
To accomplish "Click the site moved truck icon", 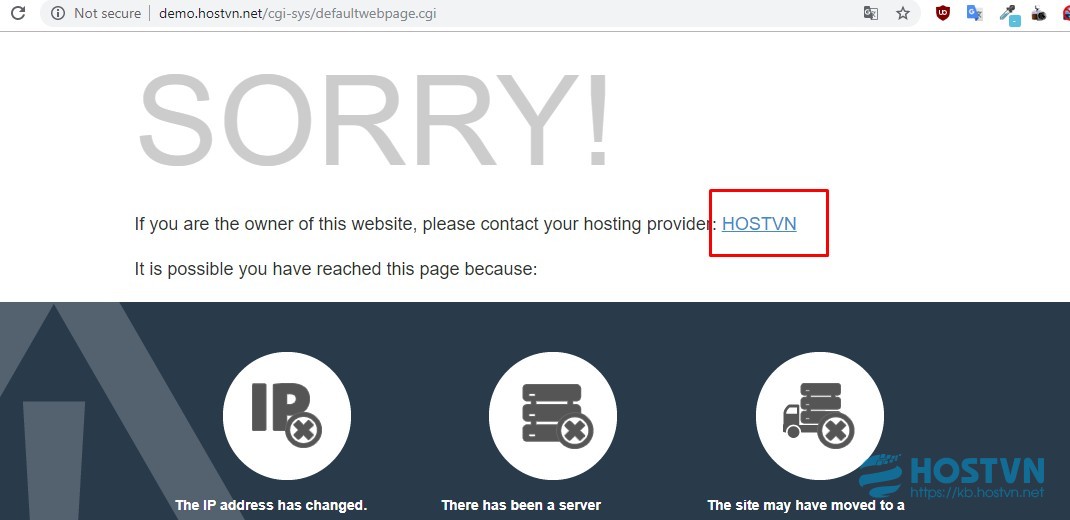I will click(x=820, y=416).
